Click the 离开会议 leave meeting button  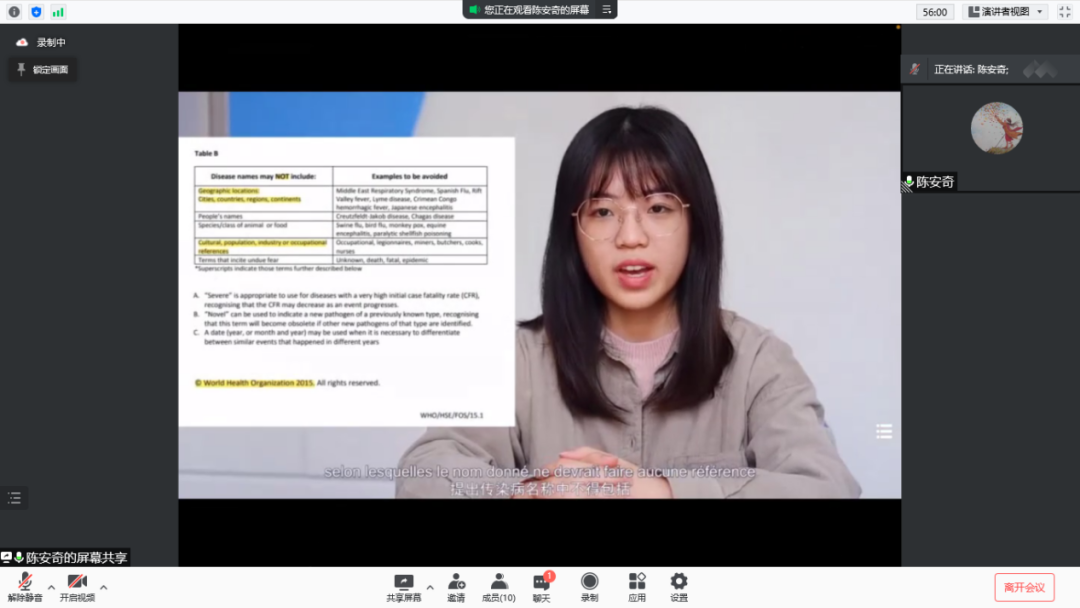click(1024, 587)
